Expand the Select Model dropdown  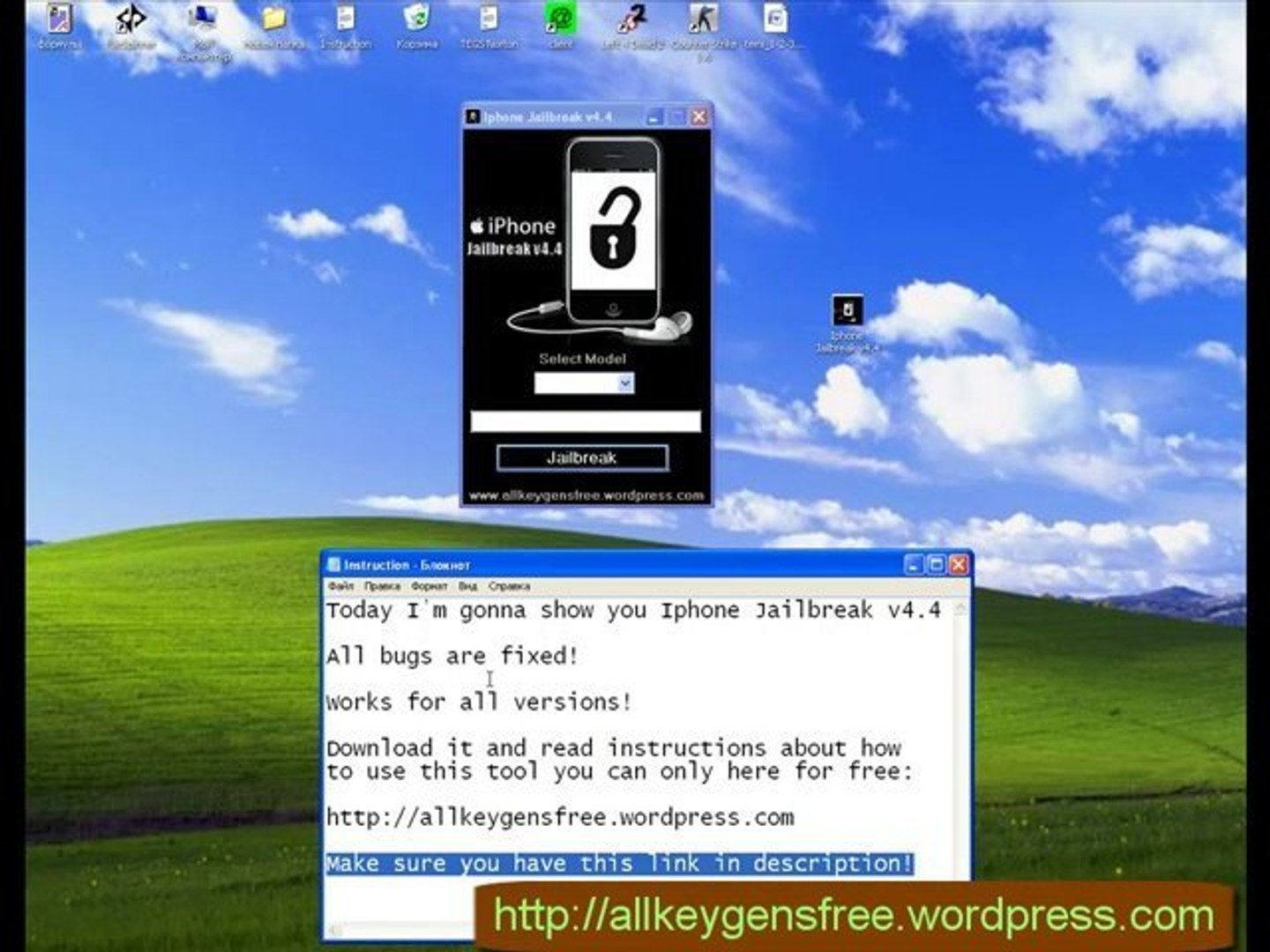[x=625, y=383]
